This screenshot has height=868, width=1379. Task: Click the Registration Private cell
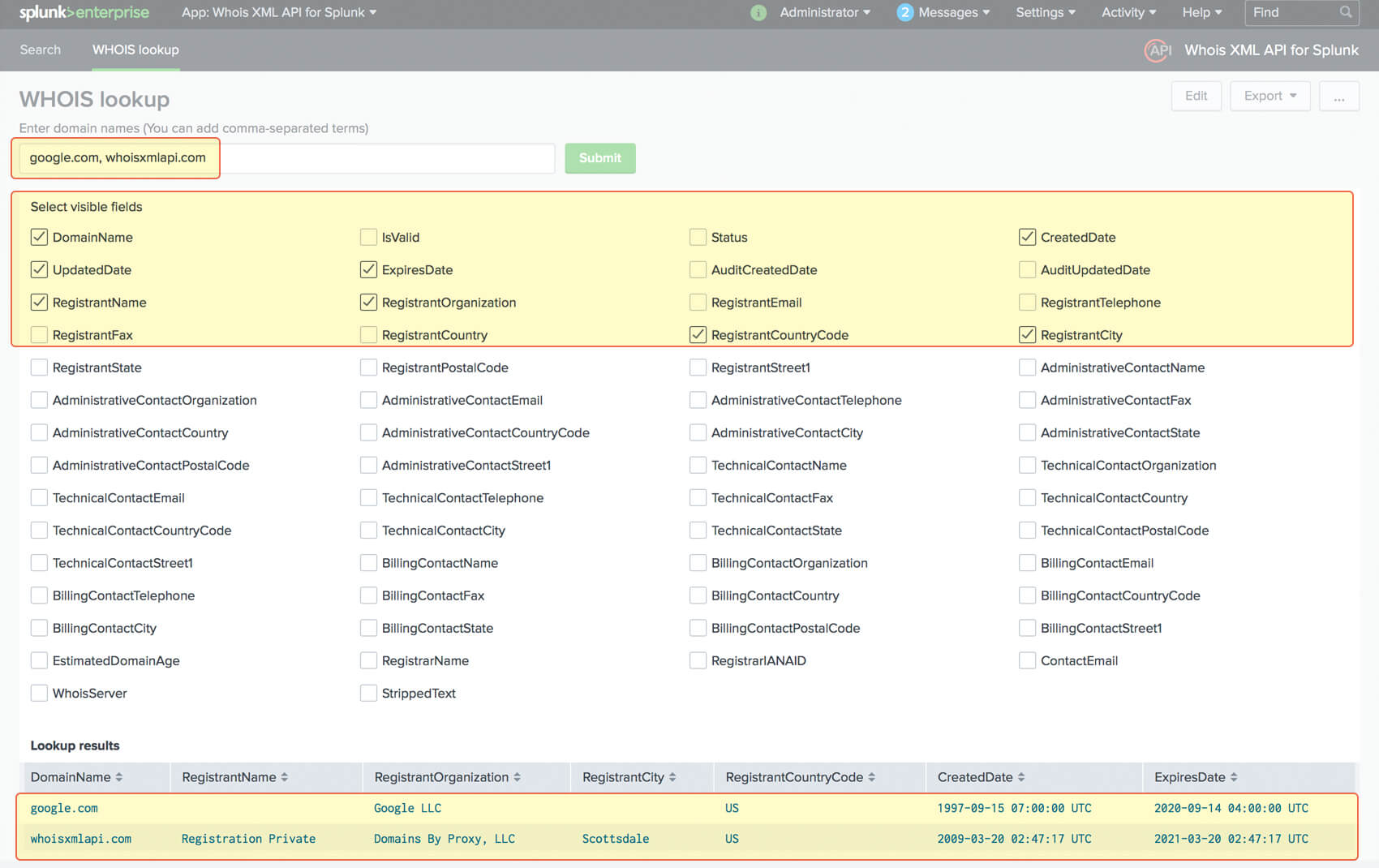pyautogui.click(x=248, y=839)
